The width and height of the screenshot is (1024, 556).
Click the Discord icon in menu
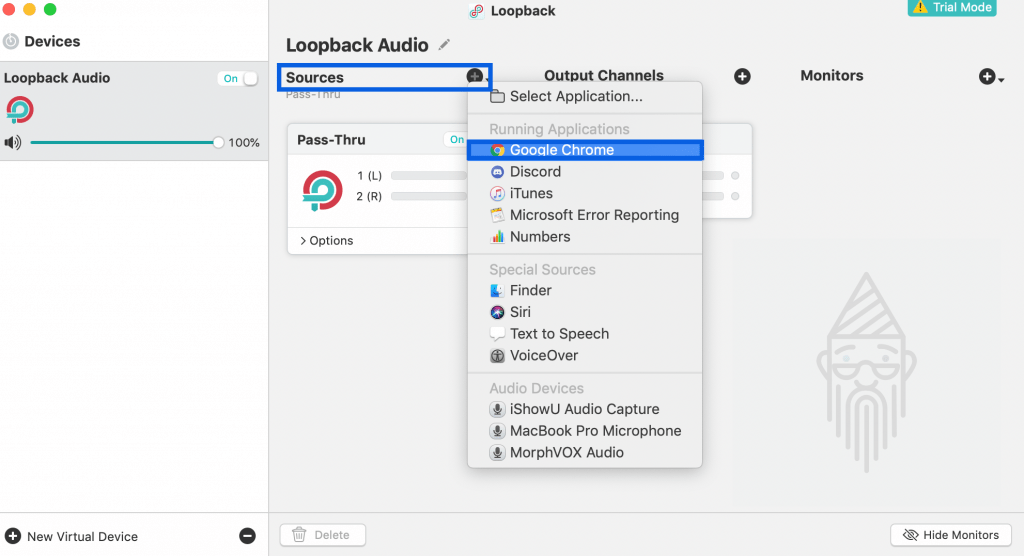point(497,172)
